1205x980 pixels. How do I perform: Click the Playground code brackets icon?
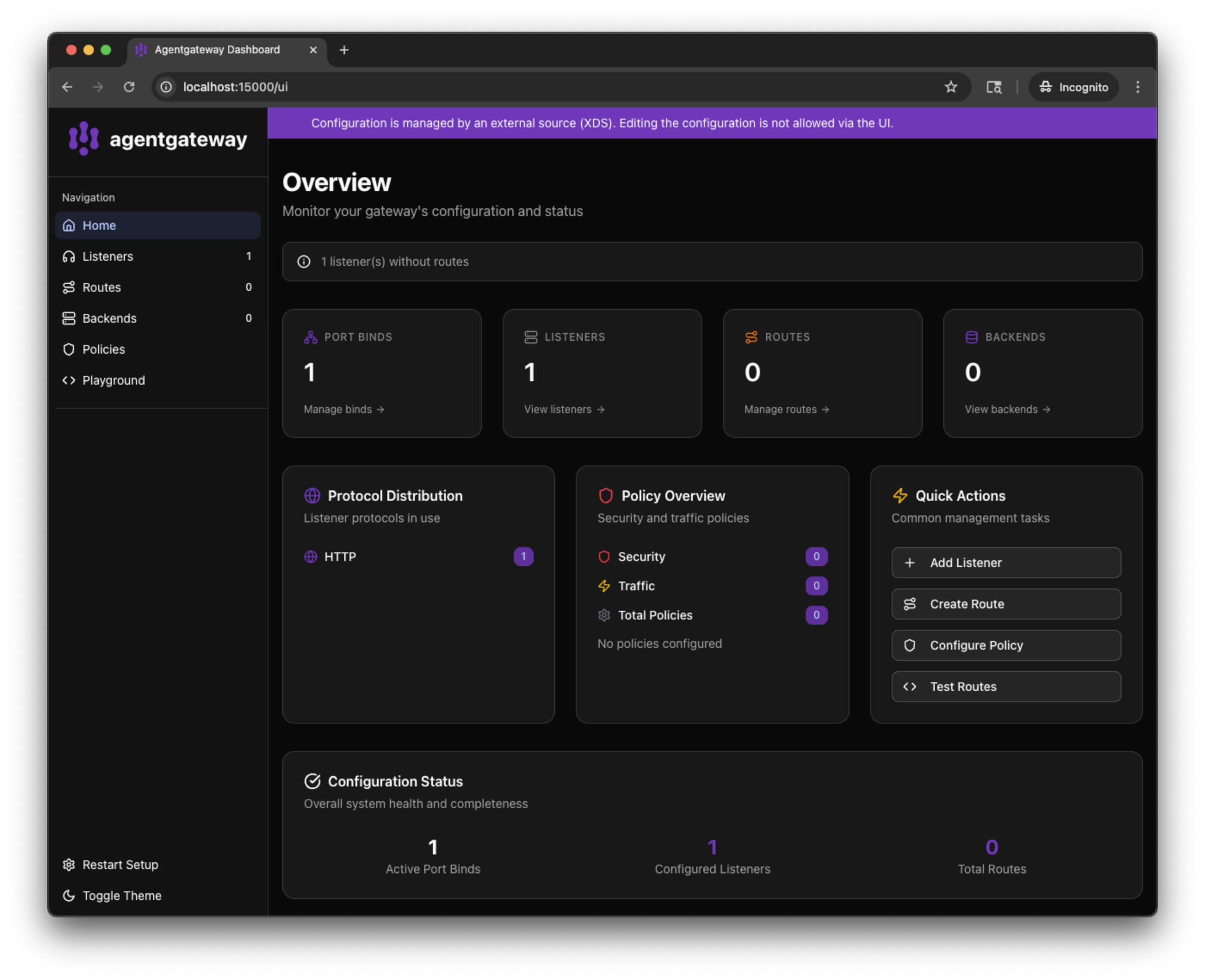coord(69,380)
